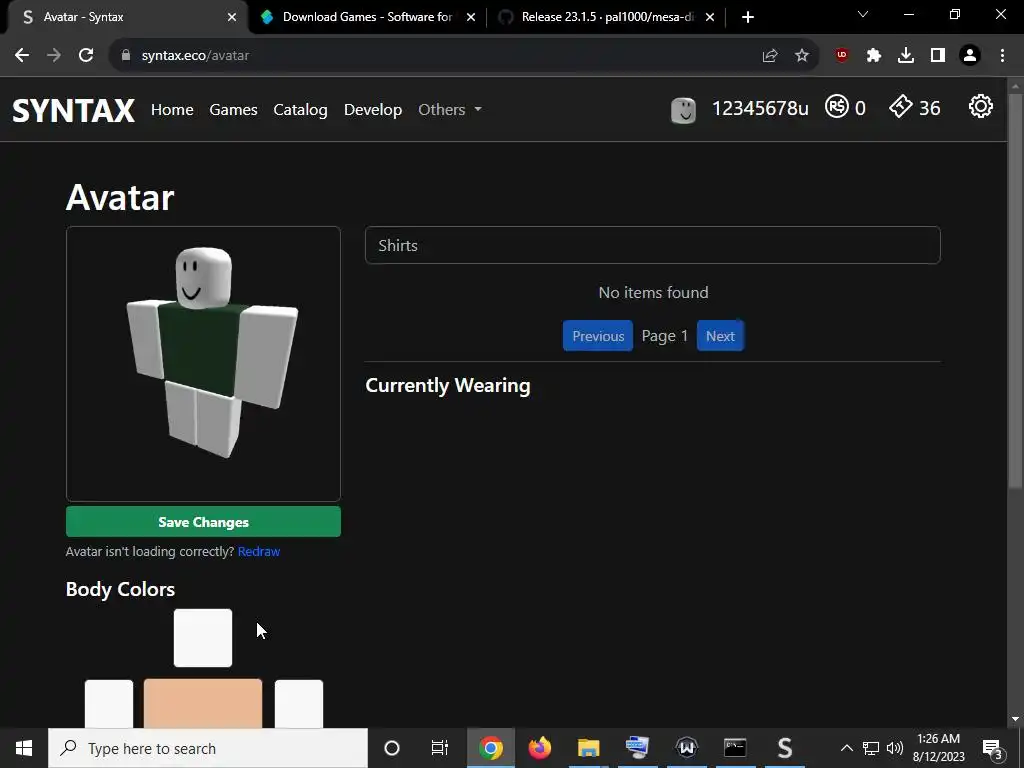Click the taskbar search box

pyautogui.click(x=208, y=748)
